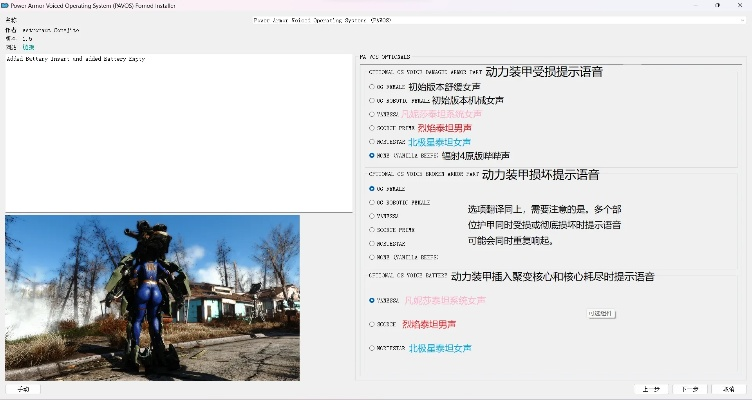
Task: Click the FOMOD installer title bar icon
Action: (5, 5)
